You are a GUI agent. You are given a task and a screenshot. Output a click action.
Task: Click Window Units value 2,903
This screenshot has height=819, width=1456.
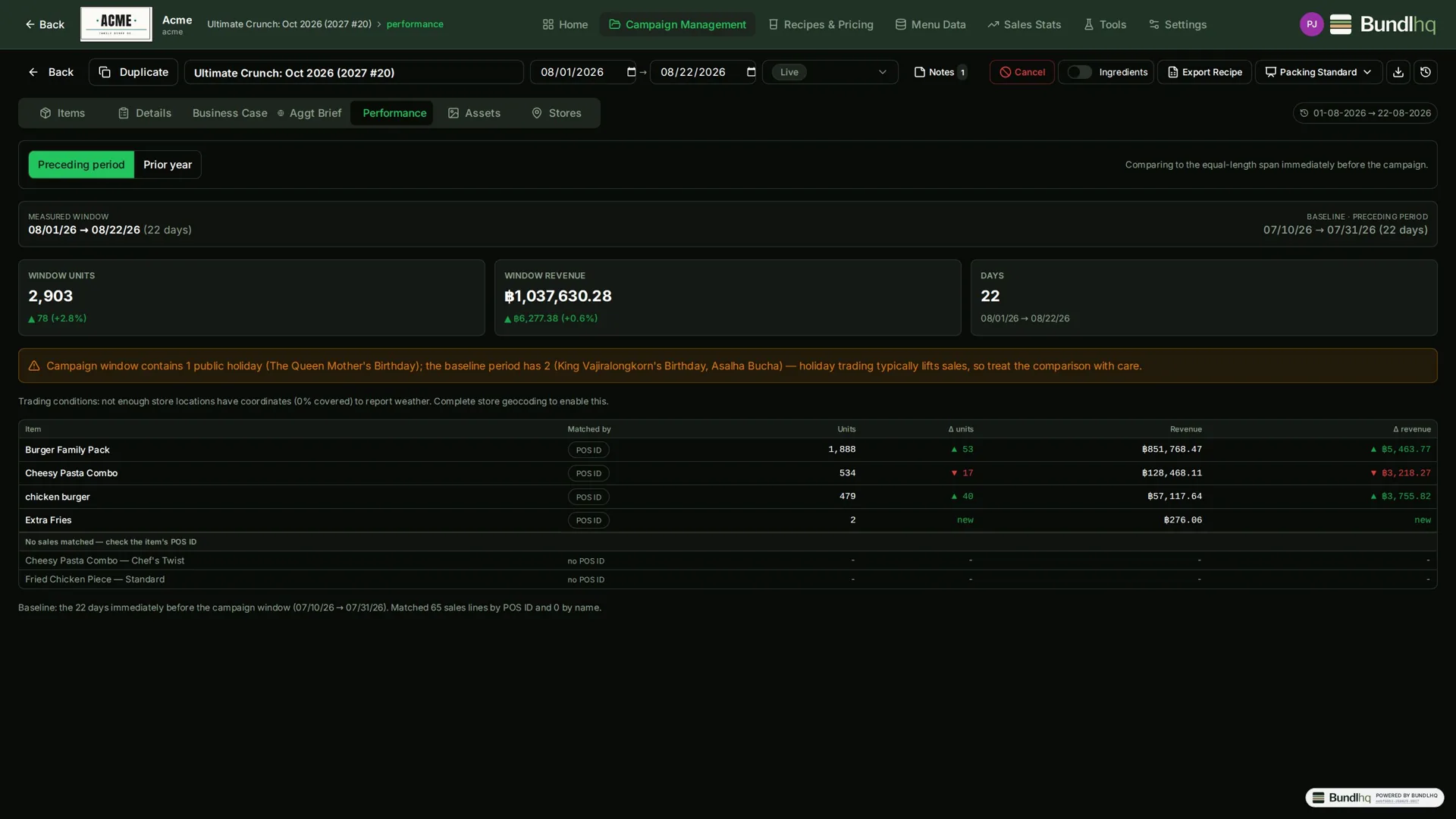tap(51, 297)
